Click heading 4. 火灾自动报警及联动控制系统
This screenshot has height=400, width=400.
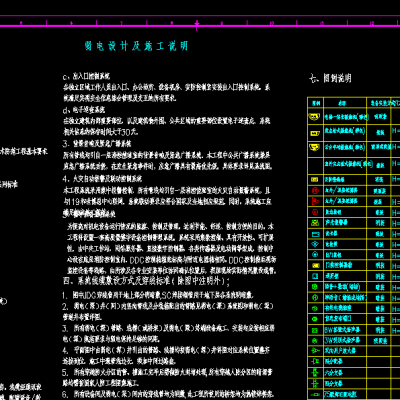tap(102, 179)
